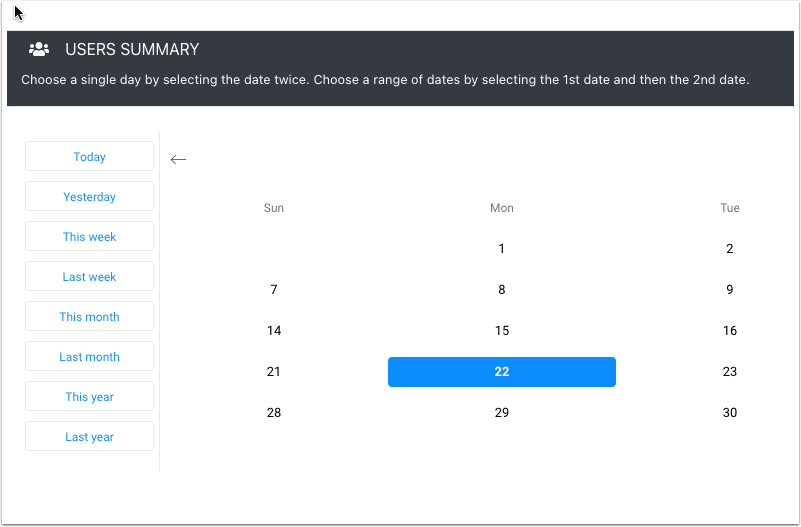Image resolution: width=801 pixels, height=527 pixels.
Task: Select date 14 in the calendar
Action: click(274, 331)
